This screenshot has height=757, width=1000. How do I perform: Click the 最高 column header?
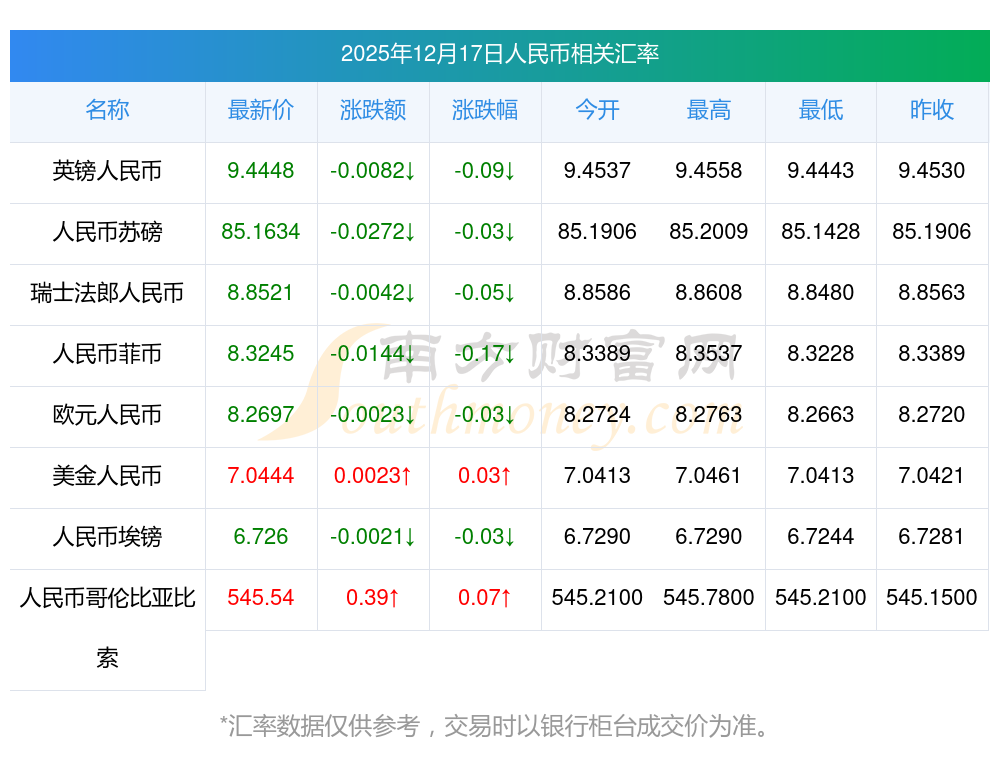[x=709, y=111]
